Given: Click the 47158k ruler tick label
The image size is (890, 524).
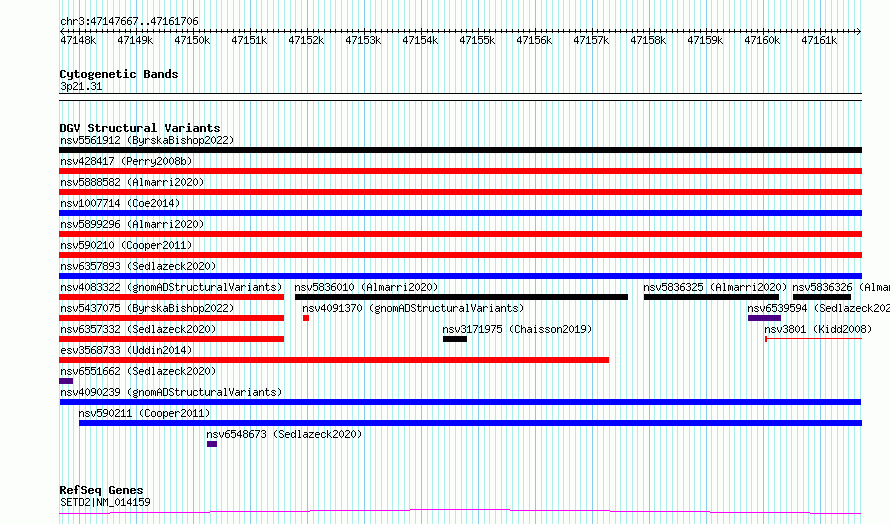Looking at the screenshot, I should (x=648, y=40).
